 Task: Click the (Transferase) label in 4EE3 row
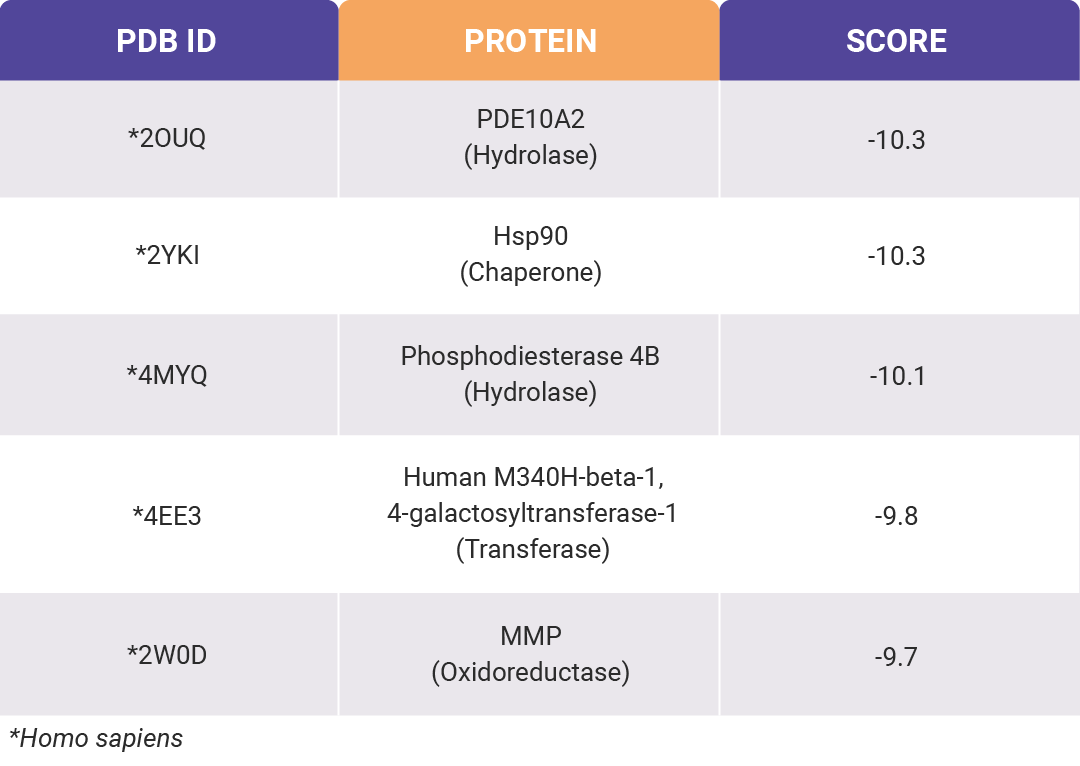[532, 549]
